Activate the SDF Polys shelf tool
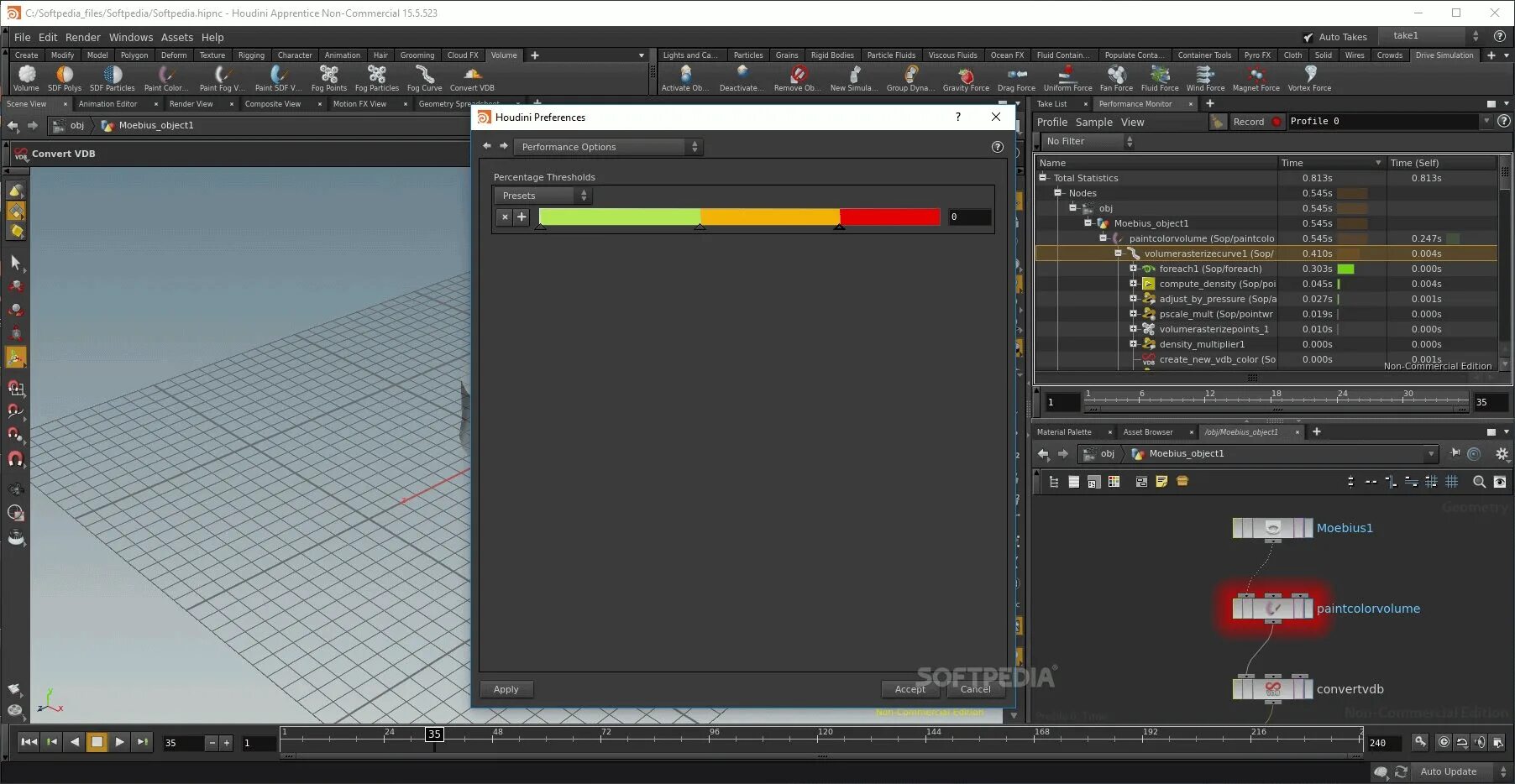This screenshot has width=1515, height=784. pos(65,77)
